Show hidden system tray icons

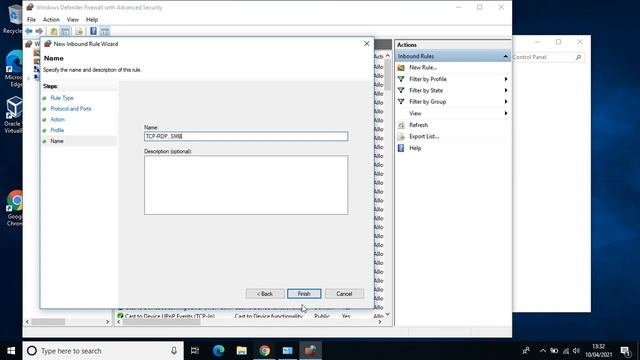tap(542, 351)
